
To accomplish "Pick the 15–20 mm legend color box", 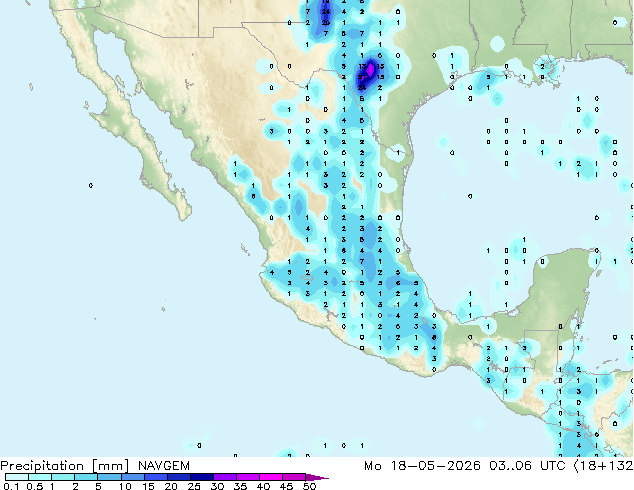I will click(x=155, y=477).
